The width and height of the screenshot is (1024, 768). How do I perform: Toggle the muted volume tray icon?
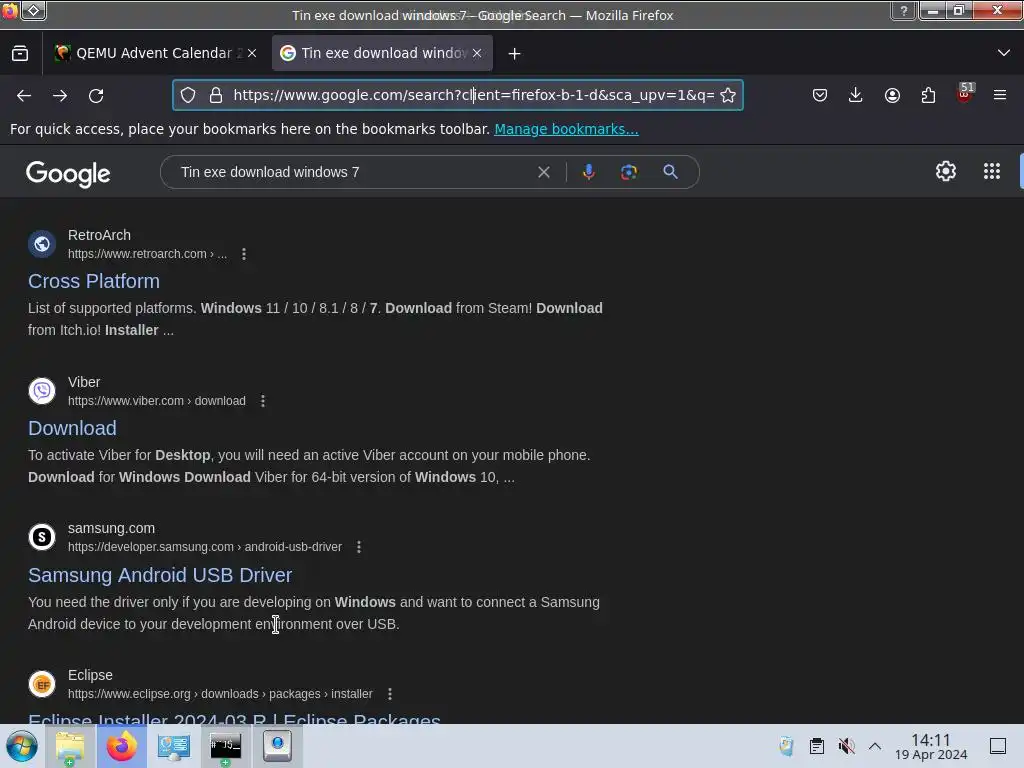pyautogui.click(x=846, y=746)
